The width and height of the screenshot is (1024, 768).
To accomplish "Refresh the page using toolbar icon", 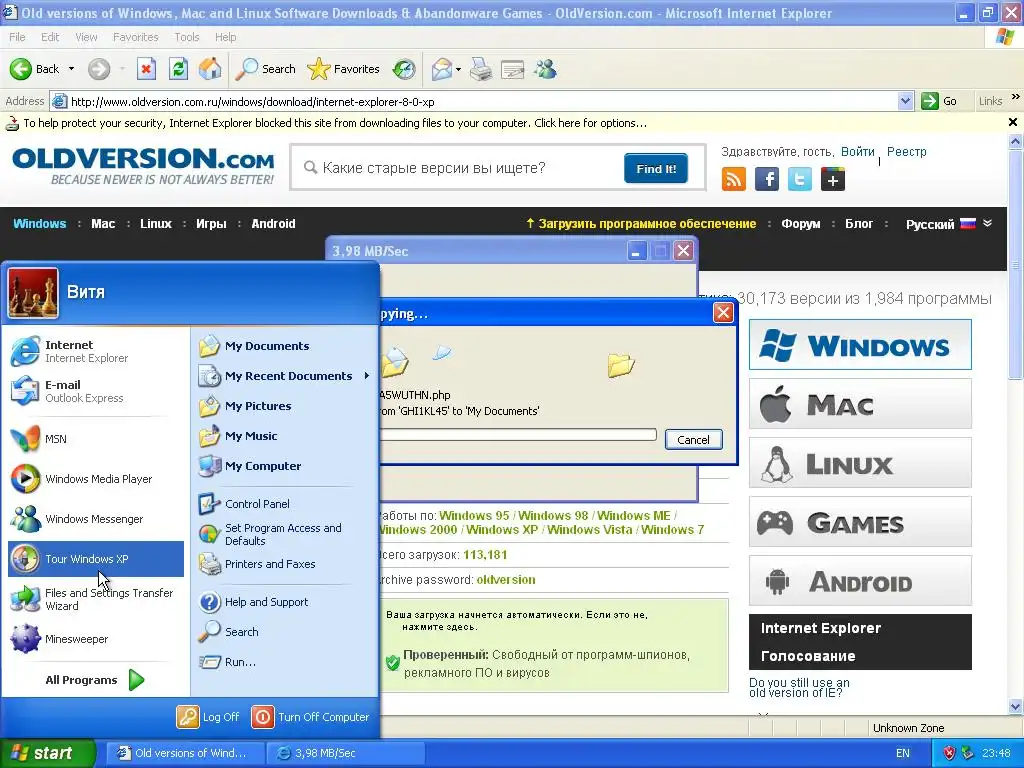I will tap(178, 69).
